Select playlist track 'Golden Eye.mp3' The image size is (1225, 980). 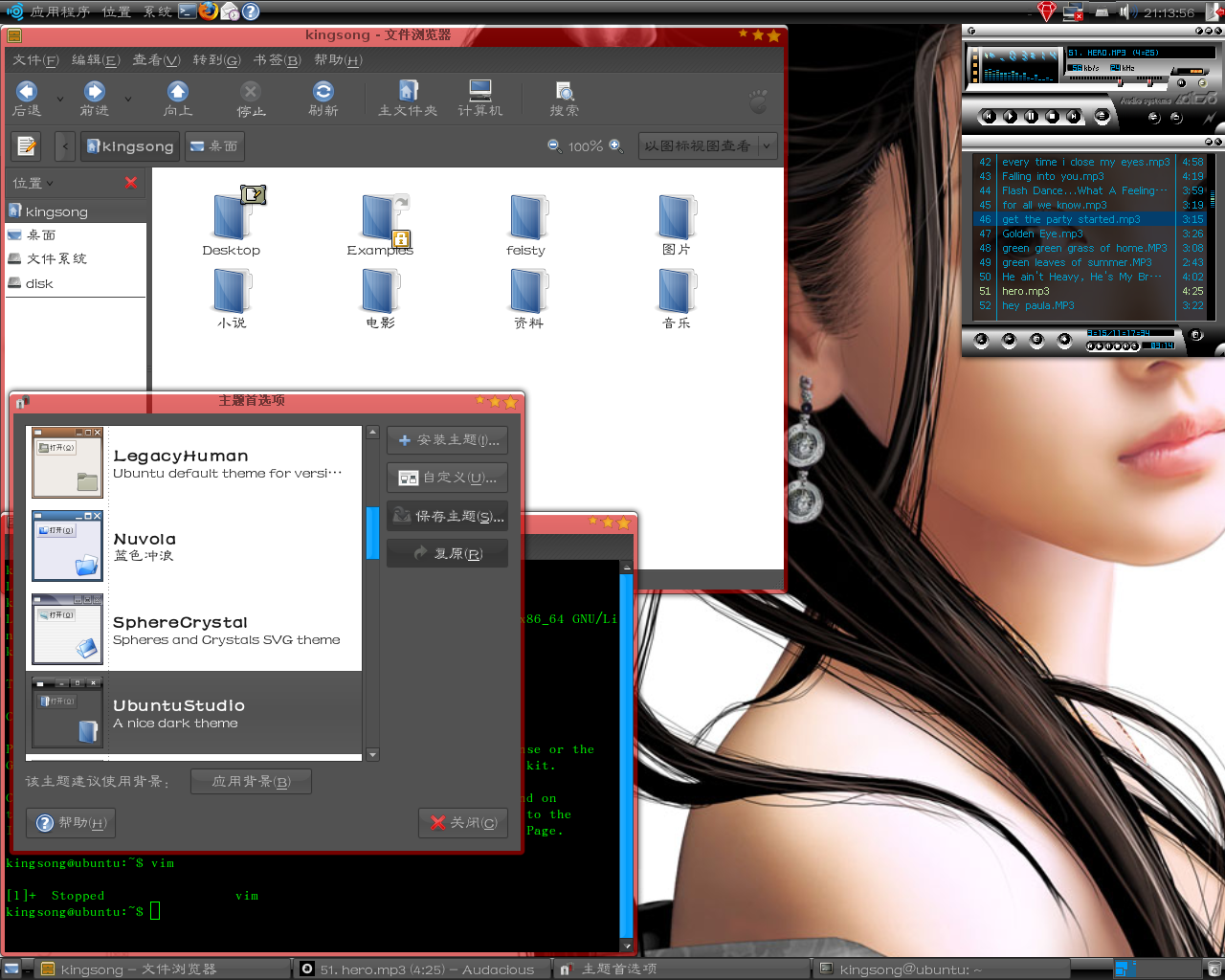[1042, 234]
